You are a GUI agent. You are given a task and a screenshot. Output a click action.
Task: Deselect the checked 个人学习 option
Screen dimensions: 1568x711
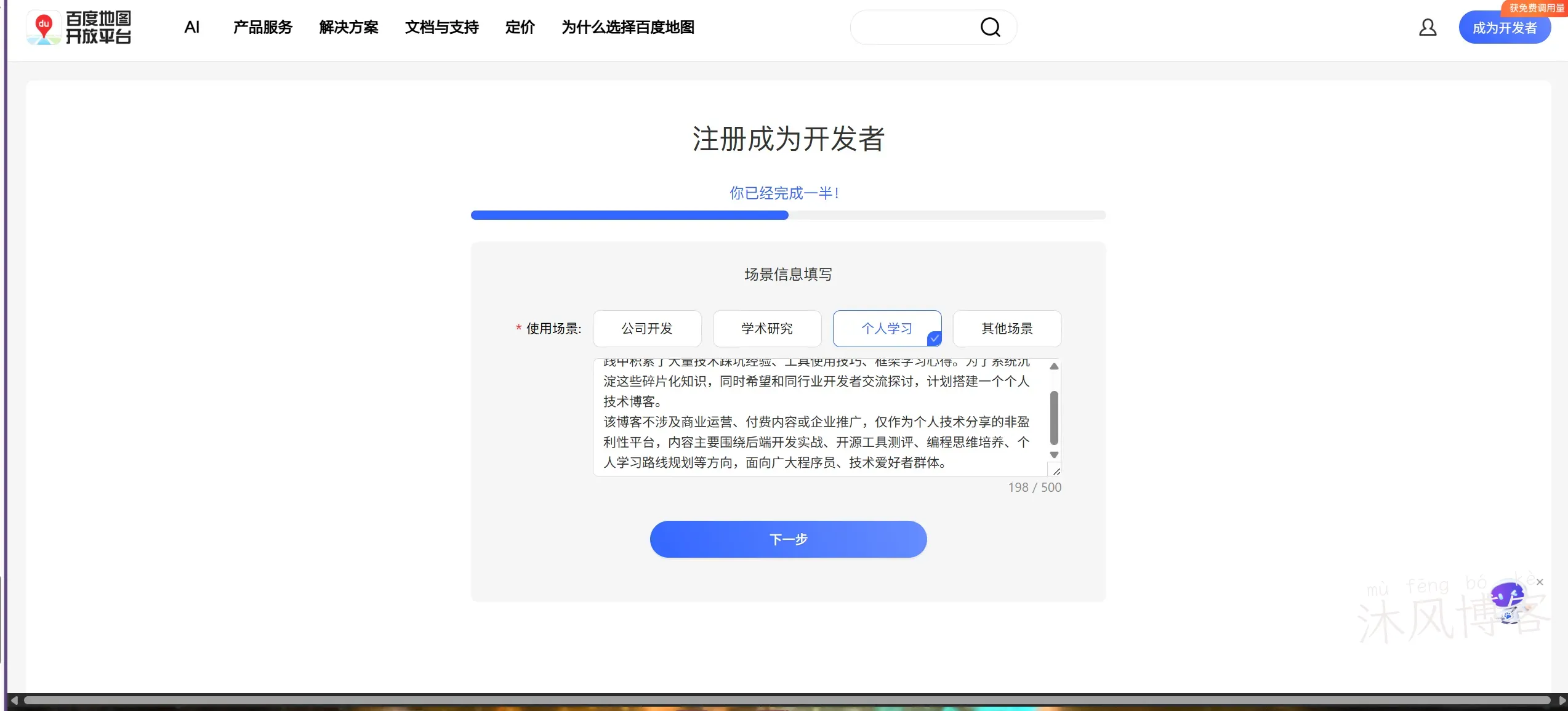point(887,329)
